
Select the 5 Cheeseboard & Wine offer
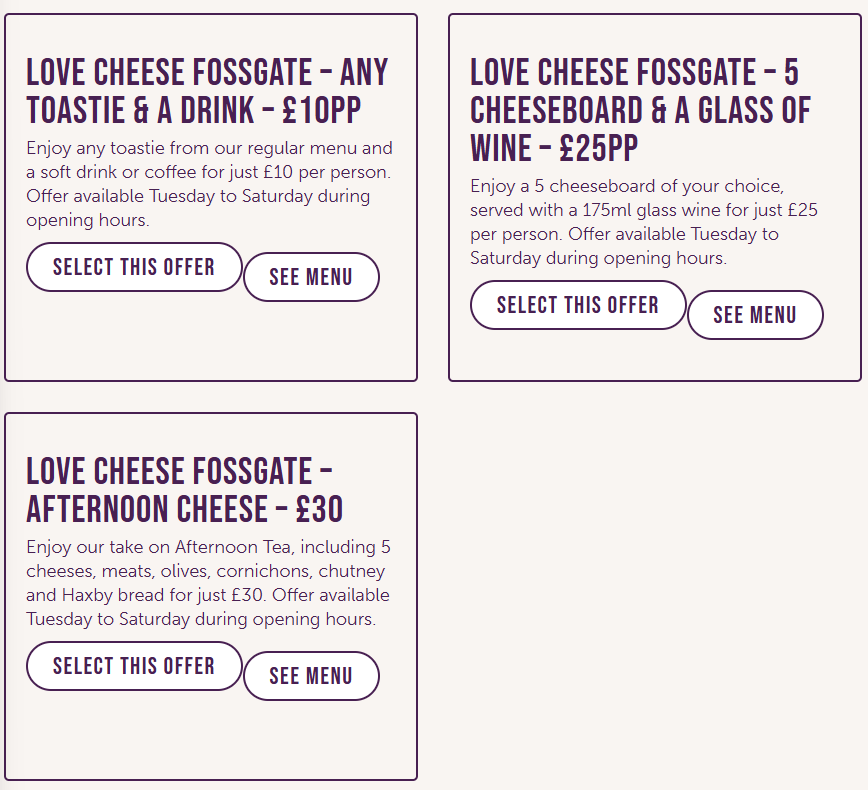point(578,305)
